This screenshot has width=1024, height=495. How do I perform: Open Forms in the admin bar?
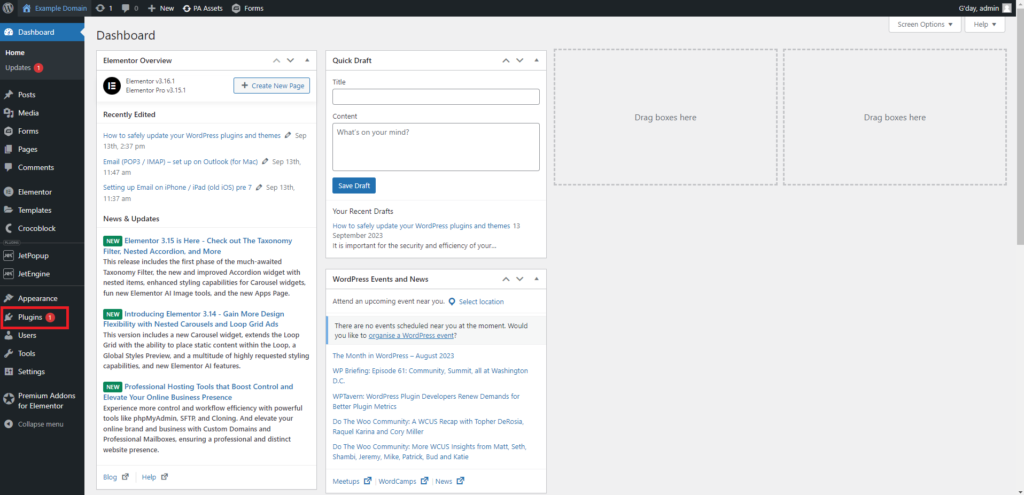point(248,8)
